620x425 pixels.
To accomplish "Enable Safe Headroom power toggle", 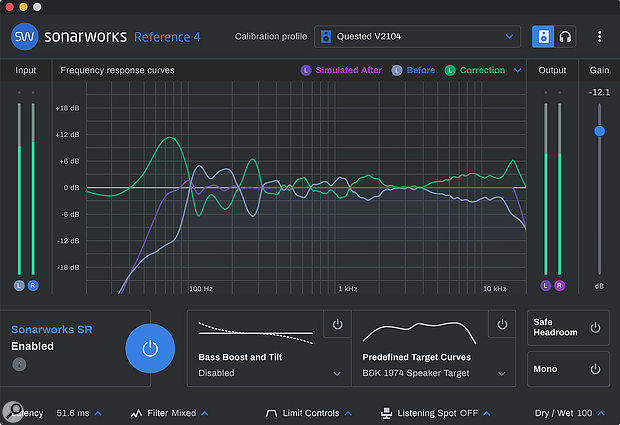I will click(595, 328).
